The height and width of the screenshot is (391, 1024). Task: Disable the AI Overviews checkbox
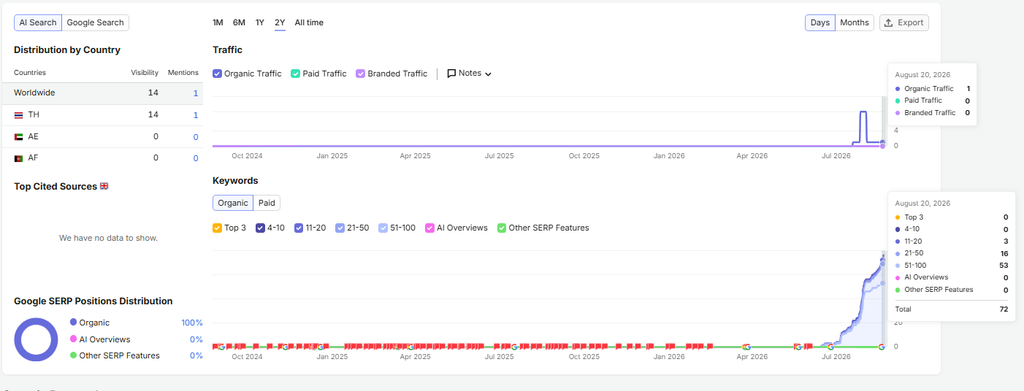[x=430, y=228]
